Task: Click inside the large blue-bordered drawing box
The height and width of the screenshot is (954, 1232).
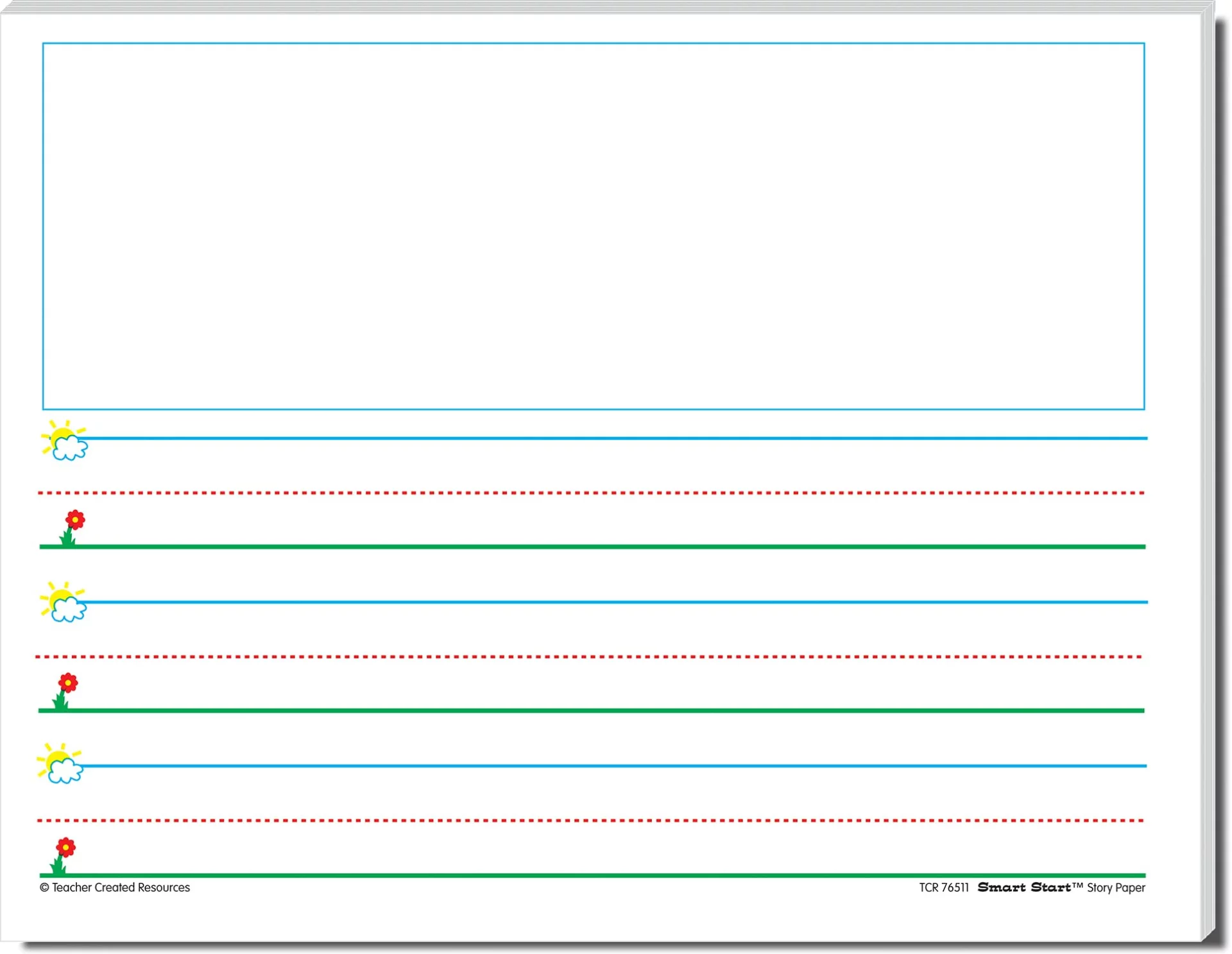Action: click(x=594, y=226)
